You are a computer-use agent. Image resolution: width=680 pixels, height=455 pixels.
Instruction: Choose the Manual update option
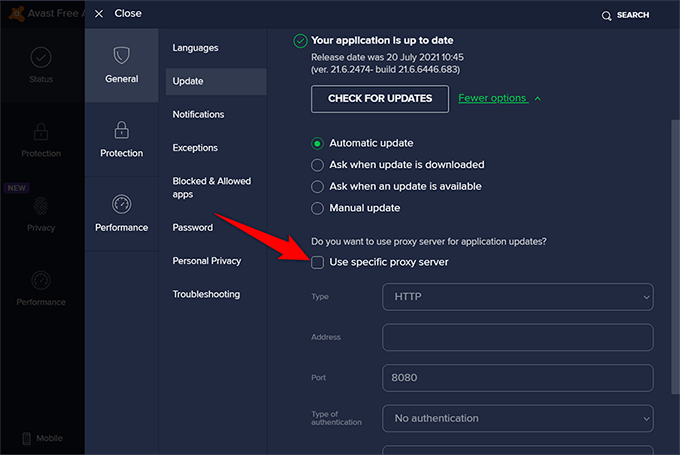coord(318,208)
